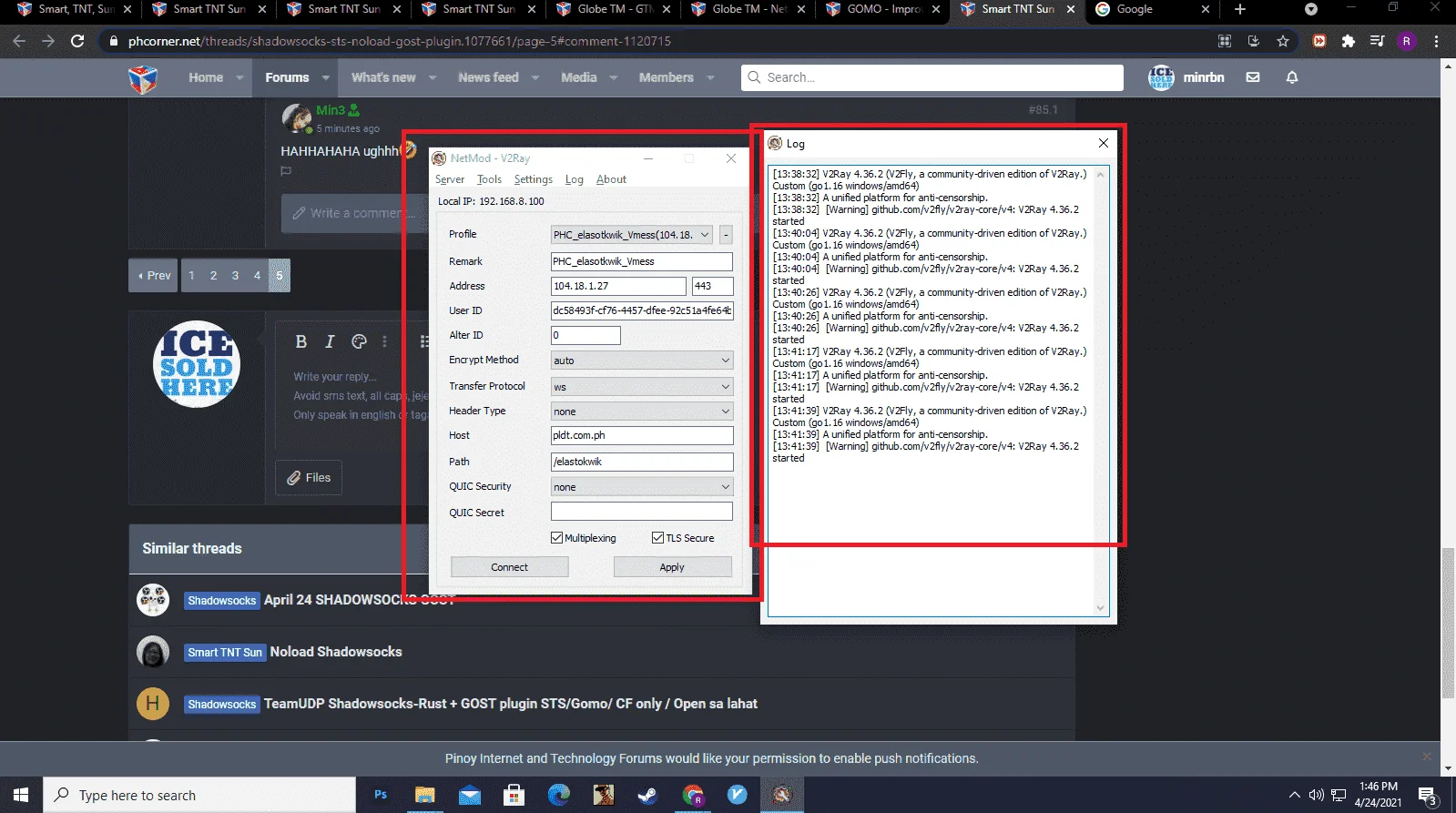Open the QUIC Security dropdown
The image size is (1456, 813).
point(642,487)
